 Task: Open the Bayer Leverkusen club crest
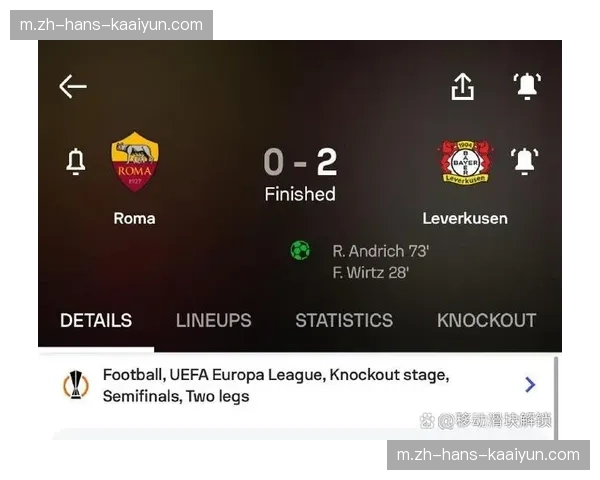(465, 162)
